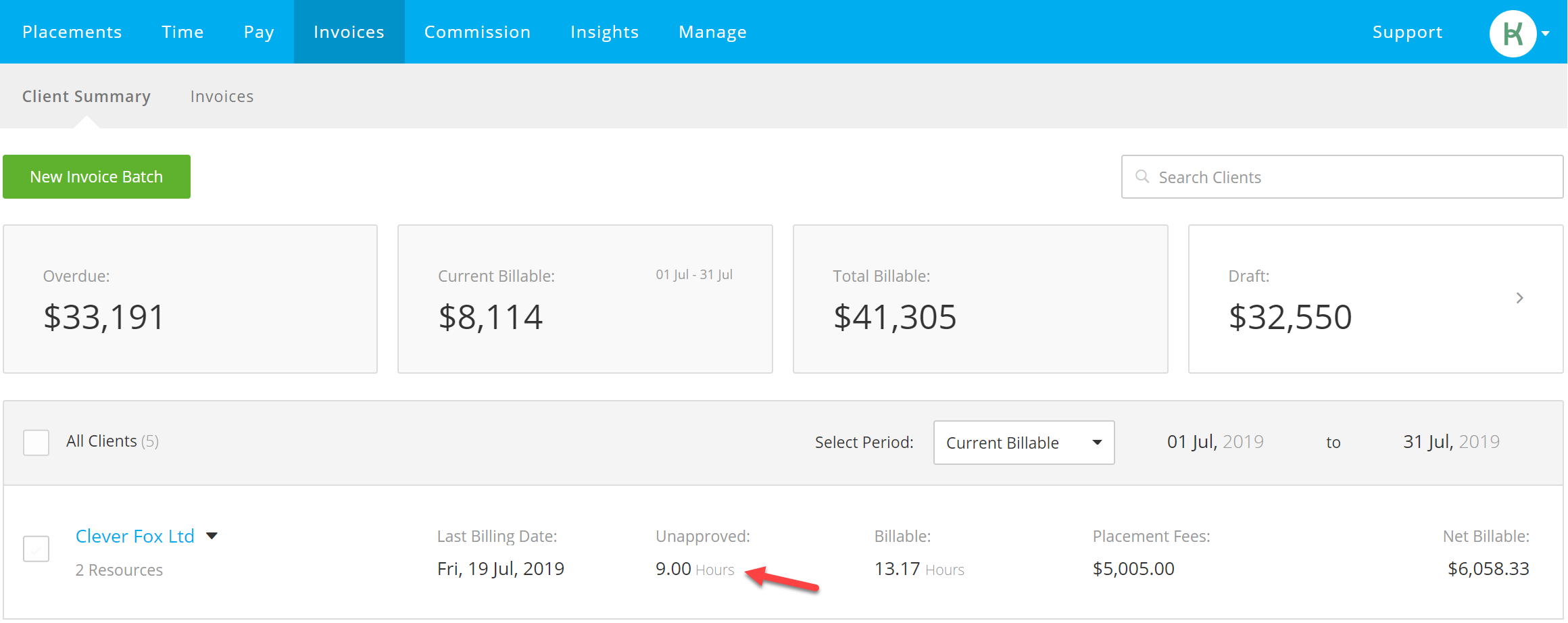Viewport: 1568px width, 623px height.
Task: Open the Overdue summary card
Action: [x=190, y=299]
